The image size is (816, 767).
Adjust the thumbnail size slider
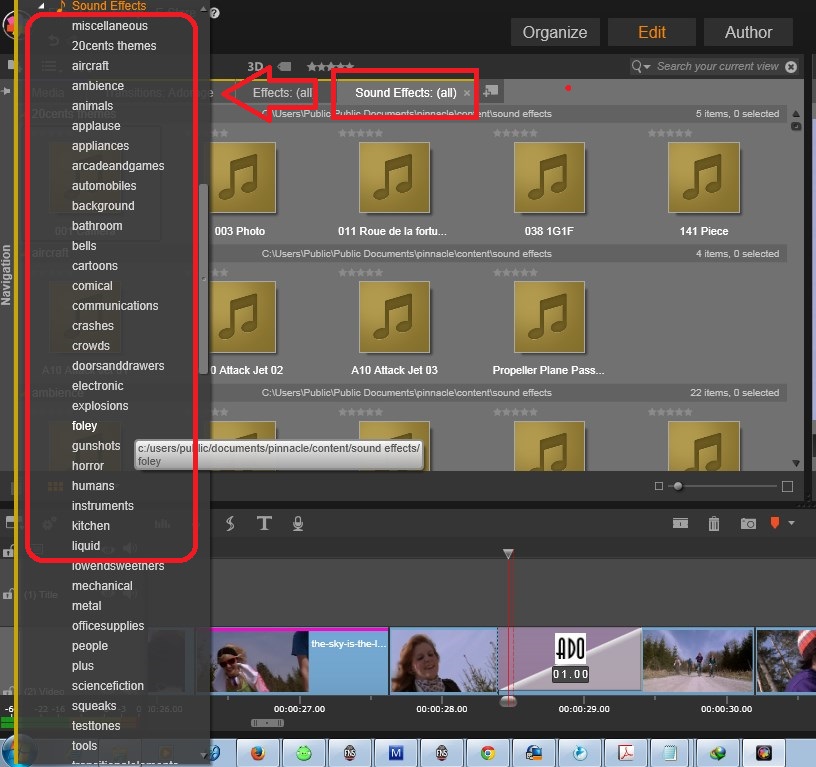678,486
